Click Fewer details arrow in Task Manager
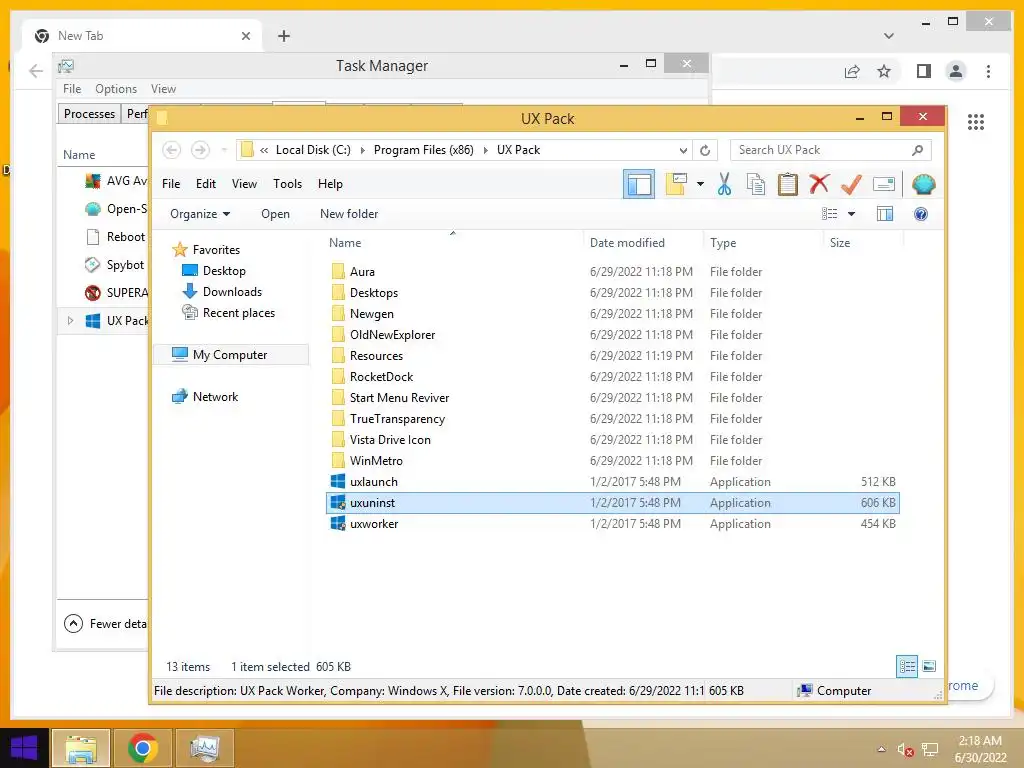1024x768 pixels. click(74, 624)
